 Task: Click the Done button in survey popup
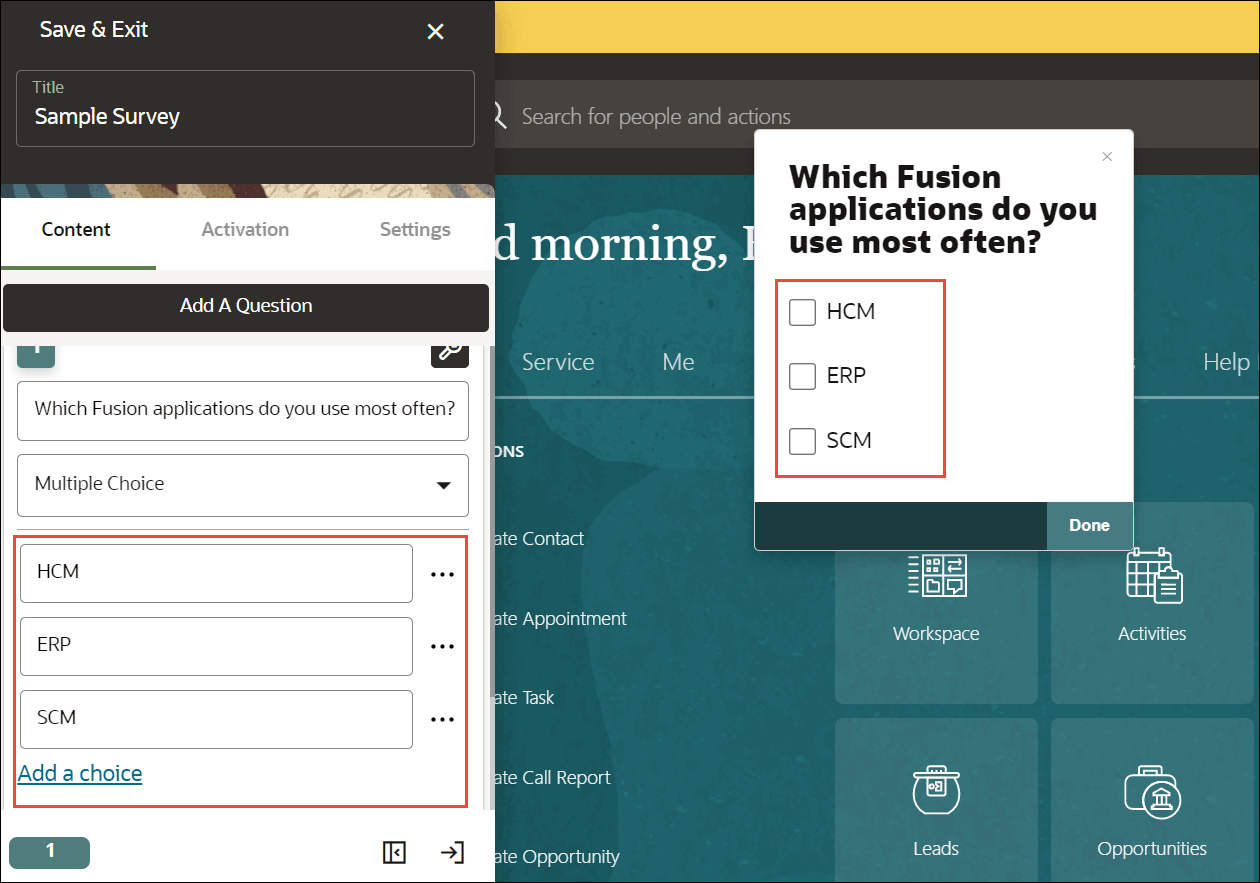point(1089,526)
